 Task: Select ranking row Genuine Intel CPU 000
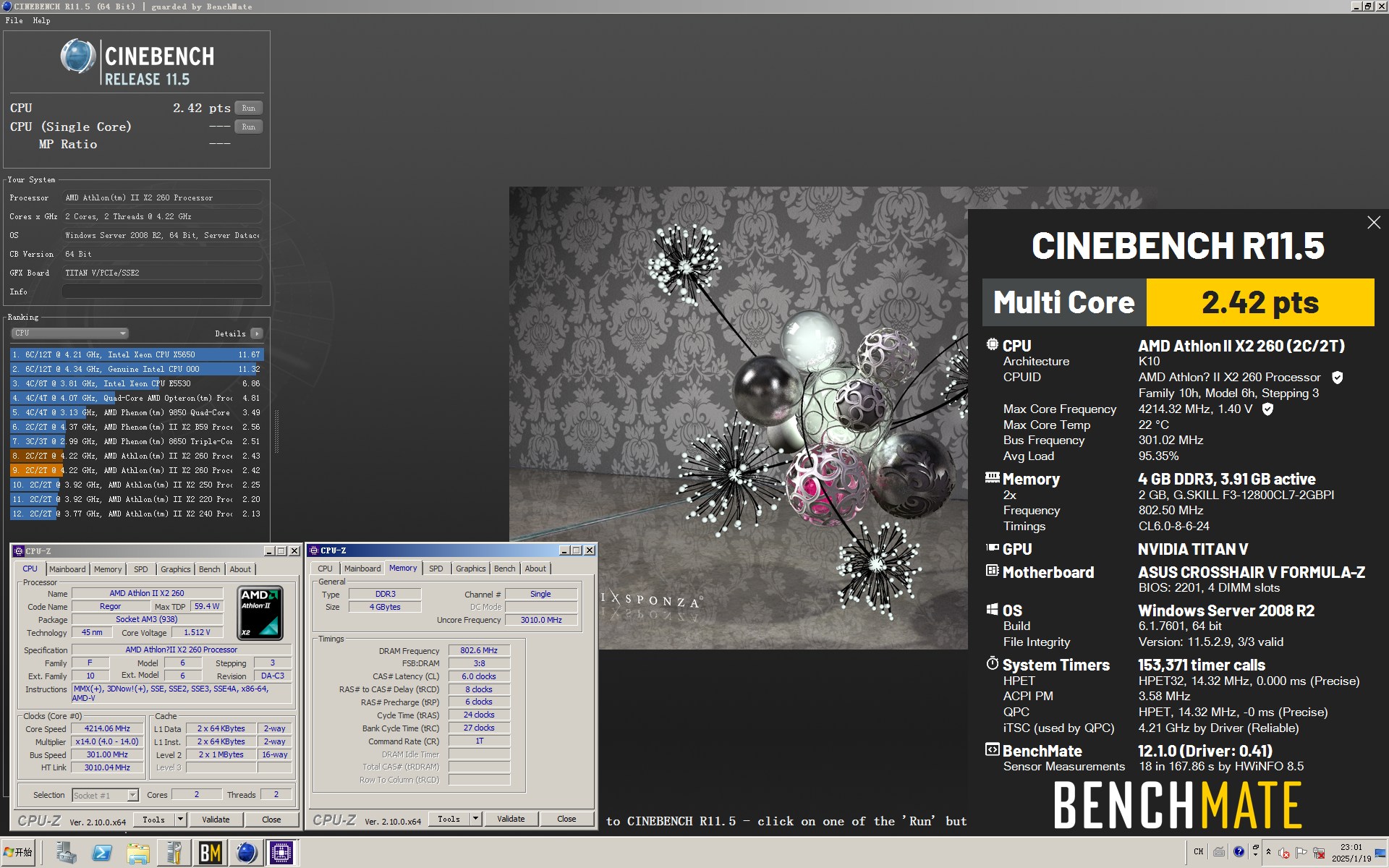pyautogui.click(x=137, y=369)
